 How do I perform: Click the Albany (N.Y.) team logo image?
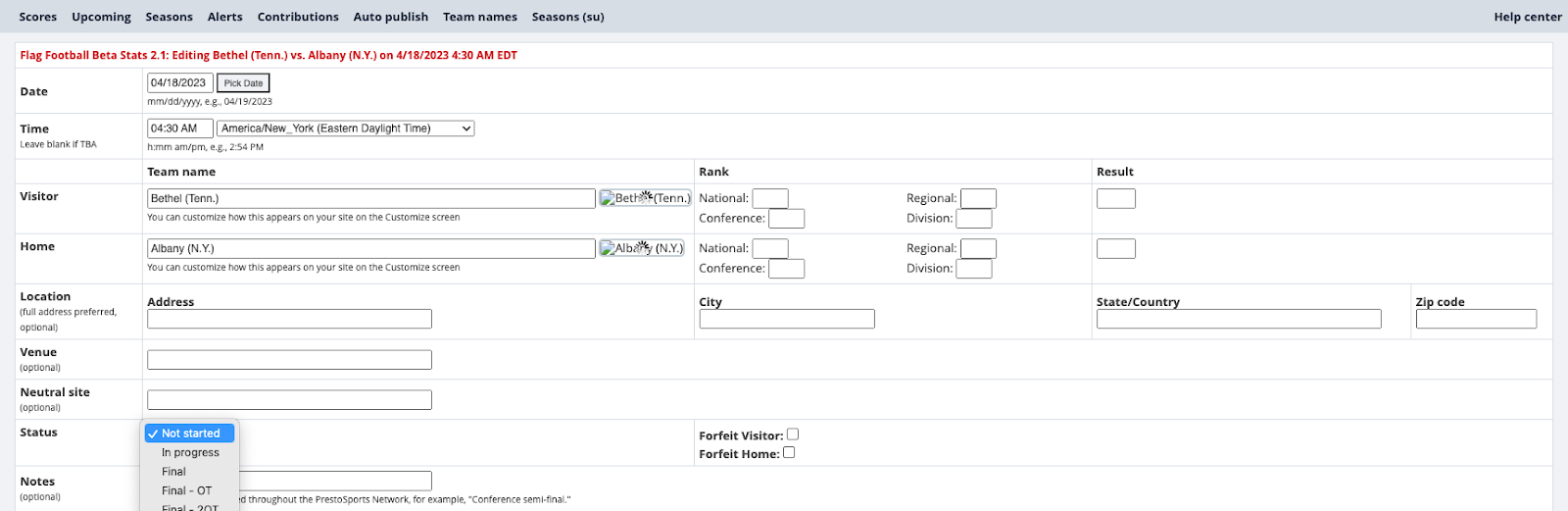point(642,248)
